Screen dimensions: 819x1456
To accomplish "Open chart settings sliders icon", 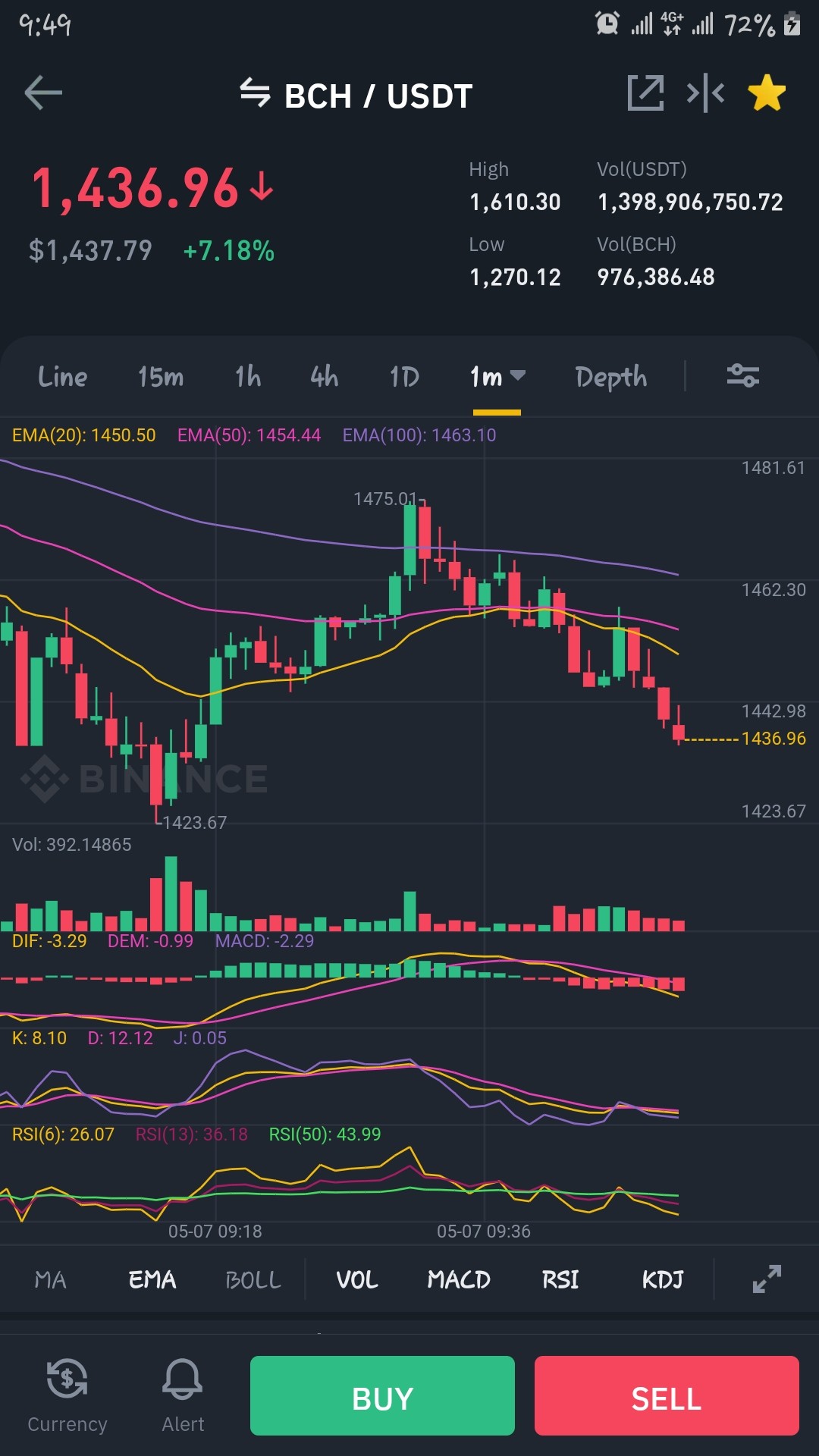I will point(743,375).
